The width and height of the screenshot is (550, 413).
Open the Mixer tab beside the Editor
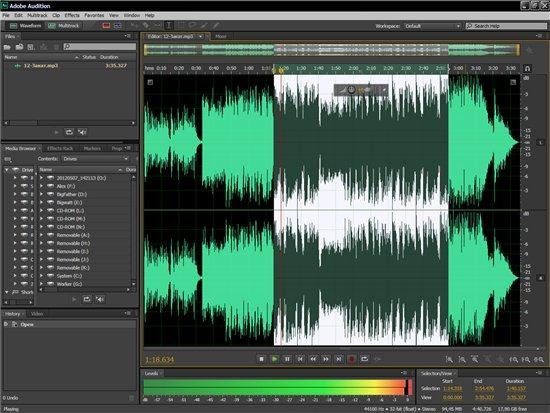[220, 36]
